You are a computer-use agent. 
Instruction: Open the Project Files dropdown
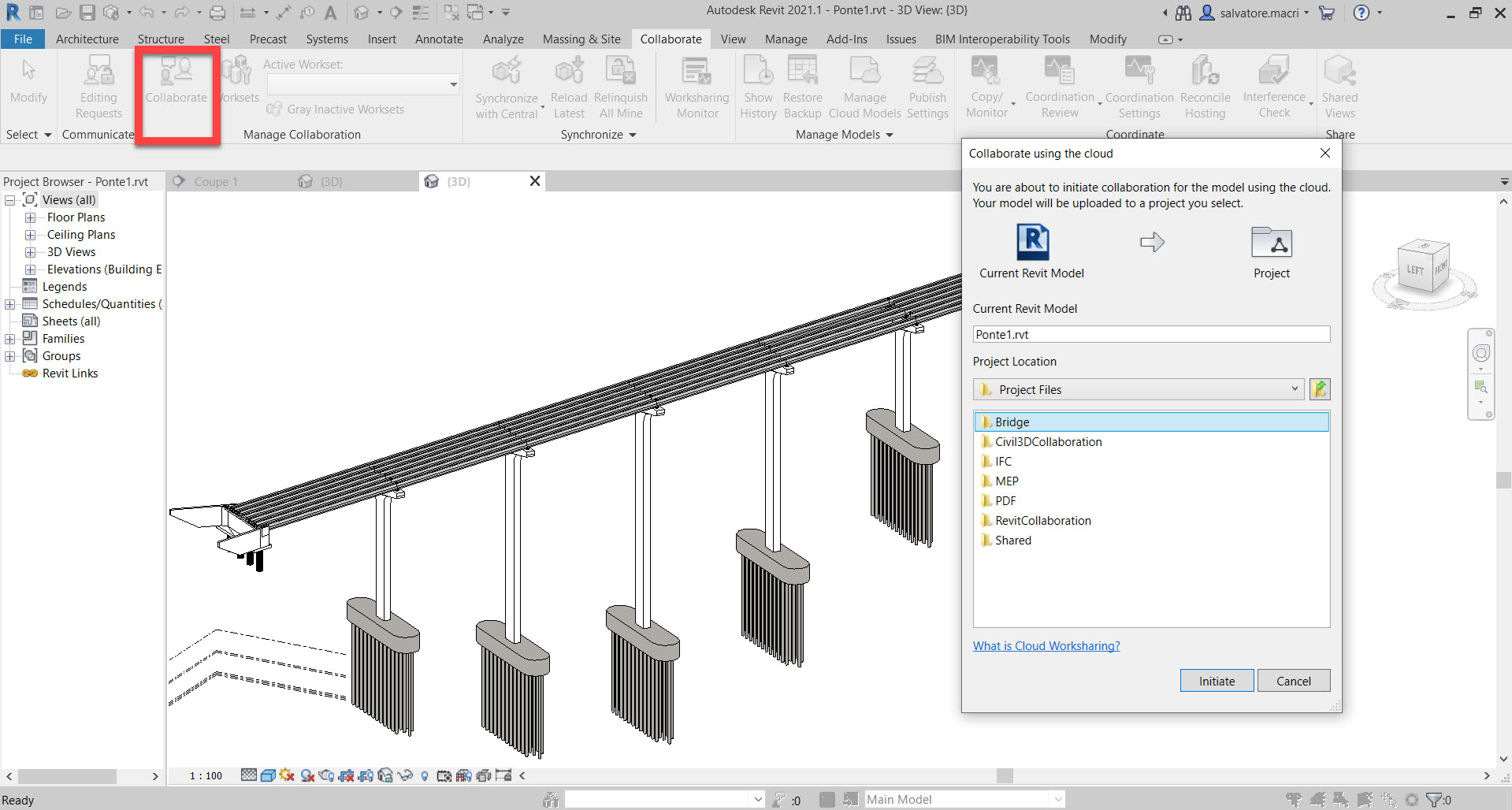point(1138,389)
